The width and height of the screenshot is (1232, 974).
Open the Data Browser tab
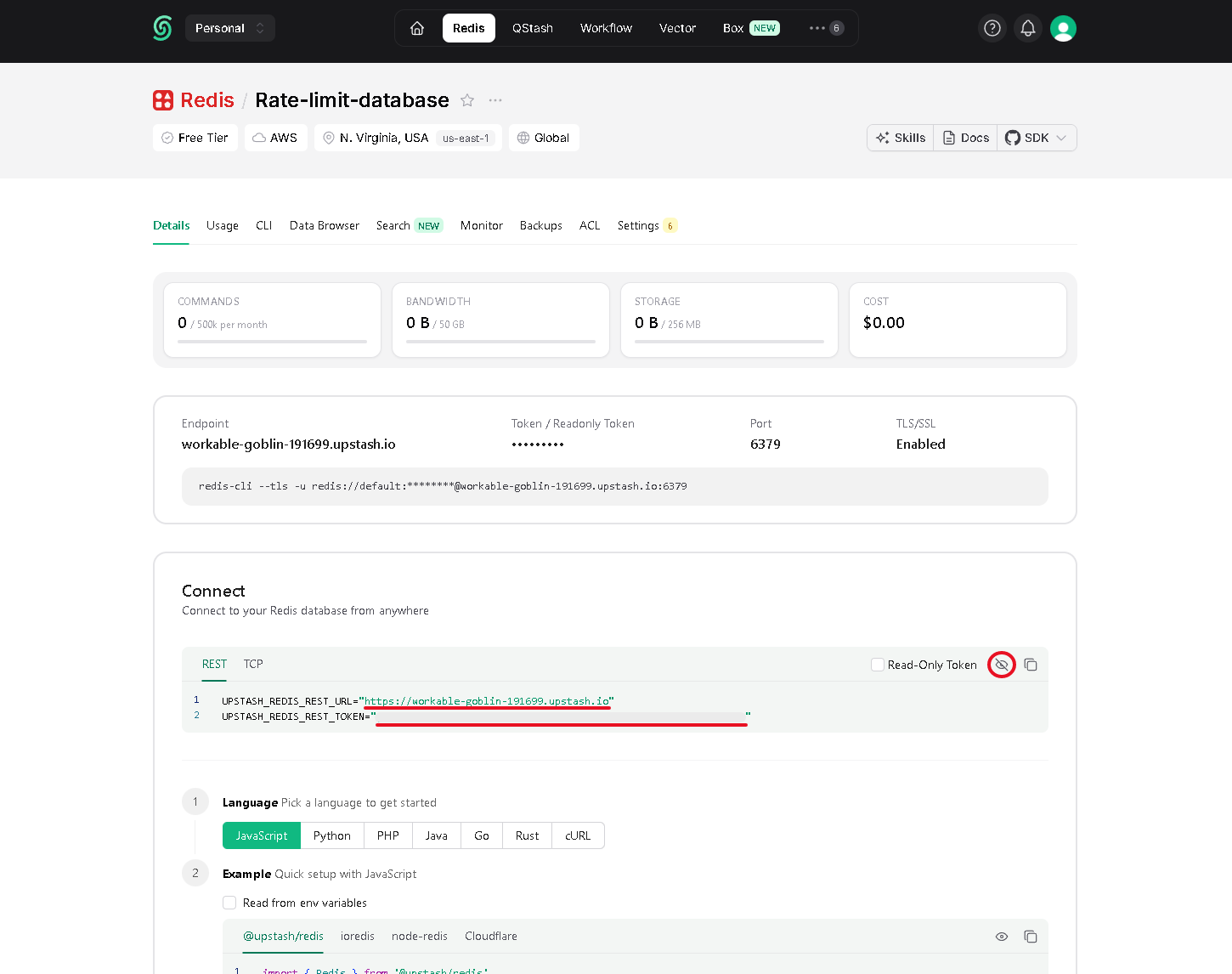coord(325,225)
